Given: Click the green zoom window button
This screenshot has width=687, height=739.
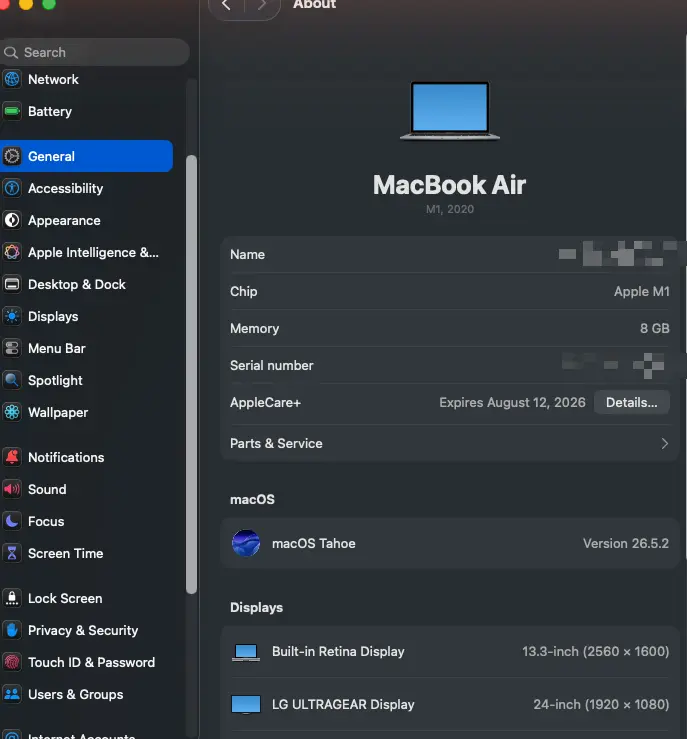Looking at the screenshot, I should [x=49, y=4].
